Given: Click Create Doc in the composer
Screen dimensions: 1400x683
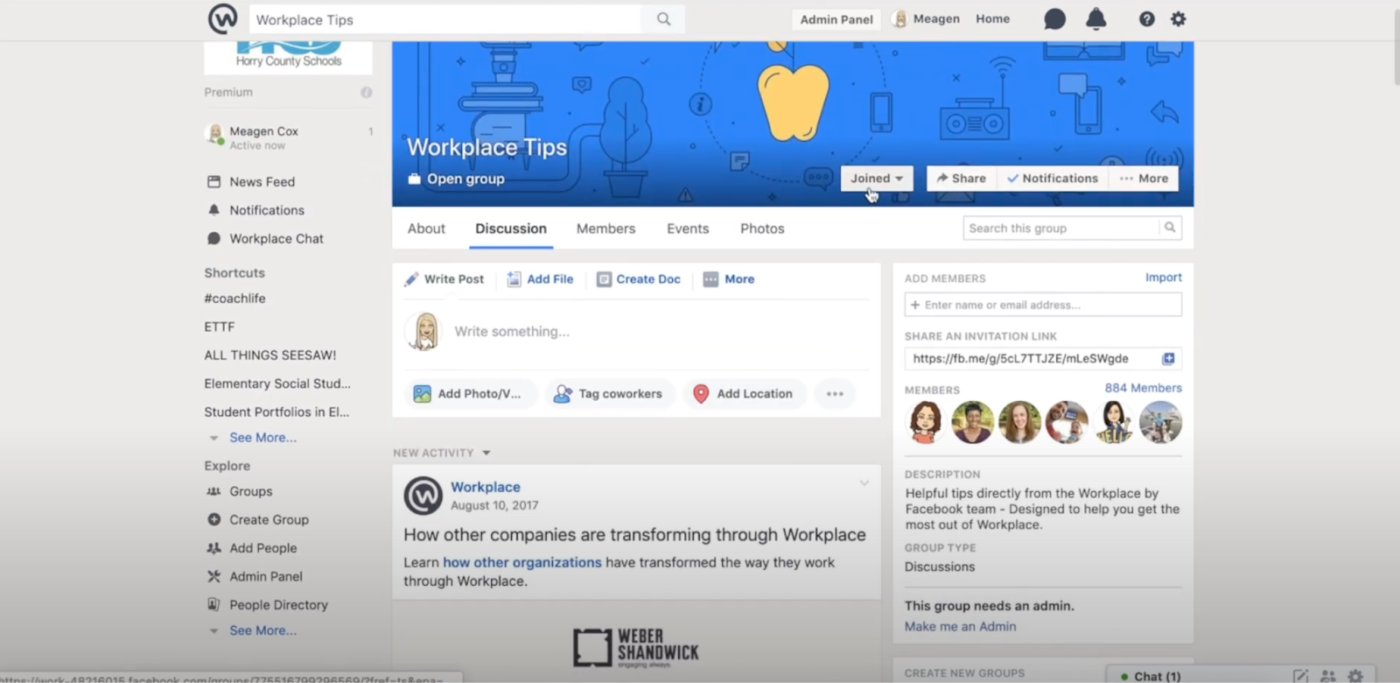Looking at the screenshot, I should (x=638, y=280).
